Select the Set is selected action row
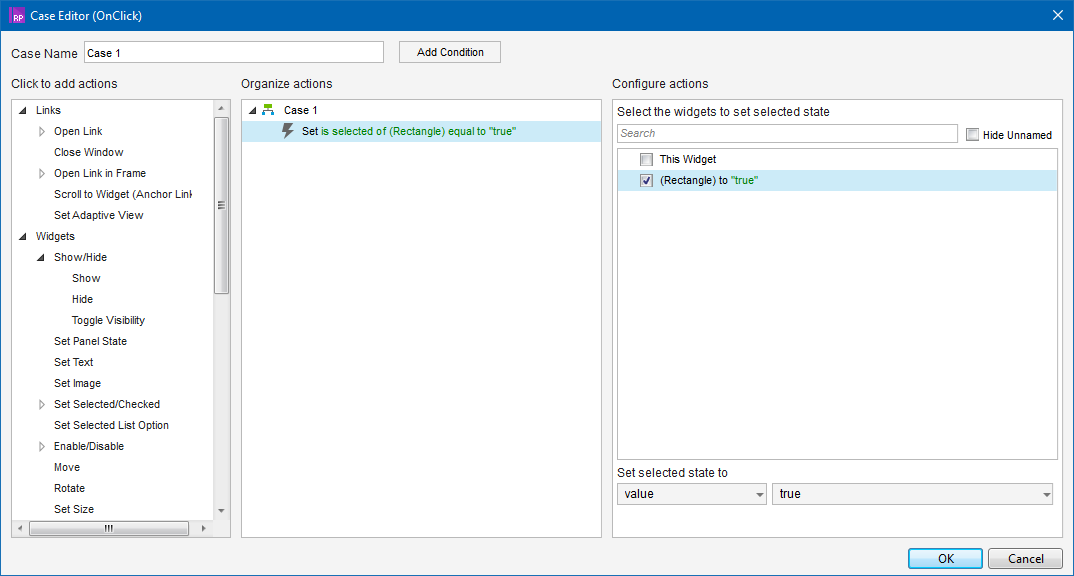The width and height of the screenshot is (1074, 576). tap(421, 132)
